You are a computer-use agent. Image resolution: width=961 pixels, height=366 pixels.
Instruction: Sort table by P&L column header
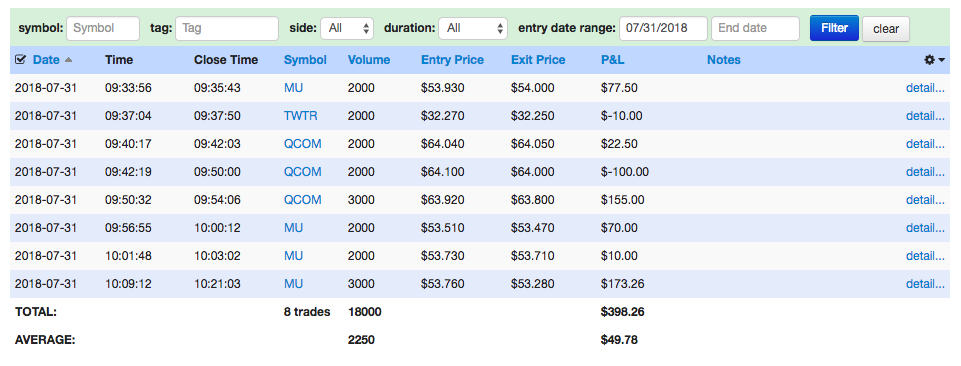point(613,60)
